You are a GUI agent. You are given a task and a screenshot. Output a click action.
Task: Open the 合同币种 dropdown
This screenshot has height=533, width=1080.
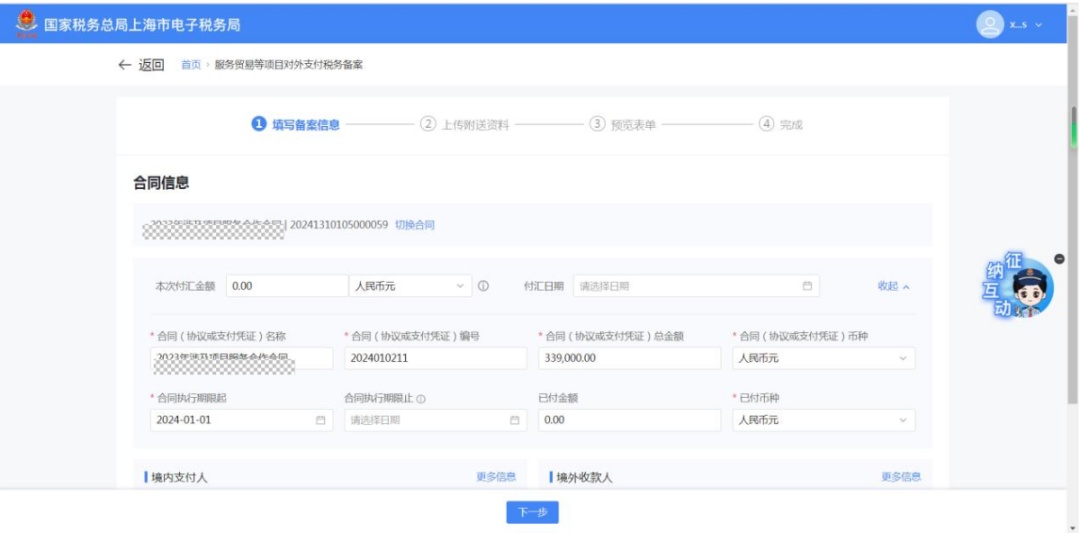coord(824,358)
